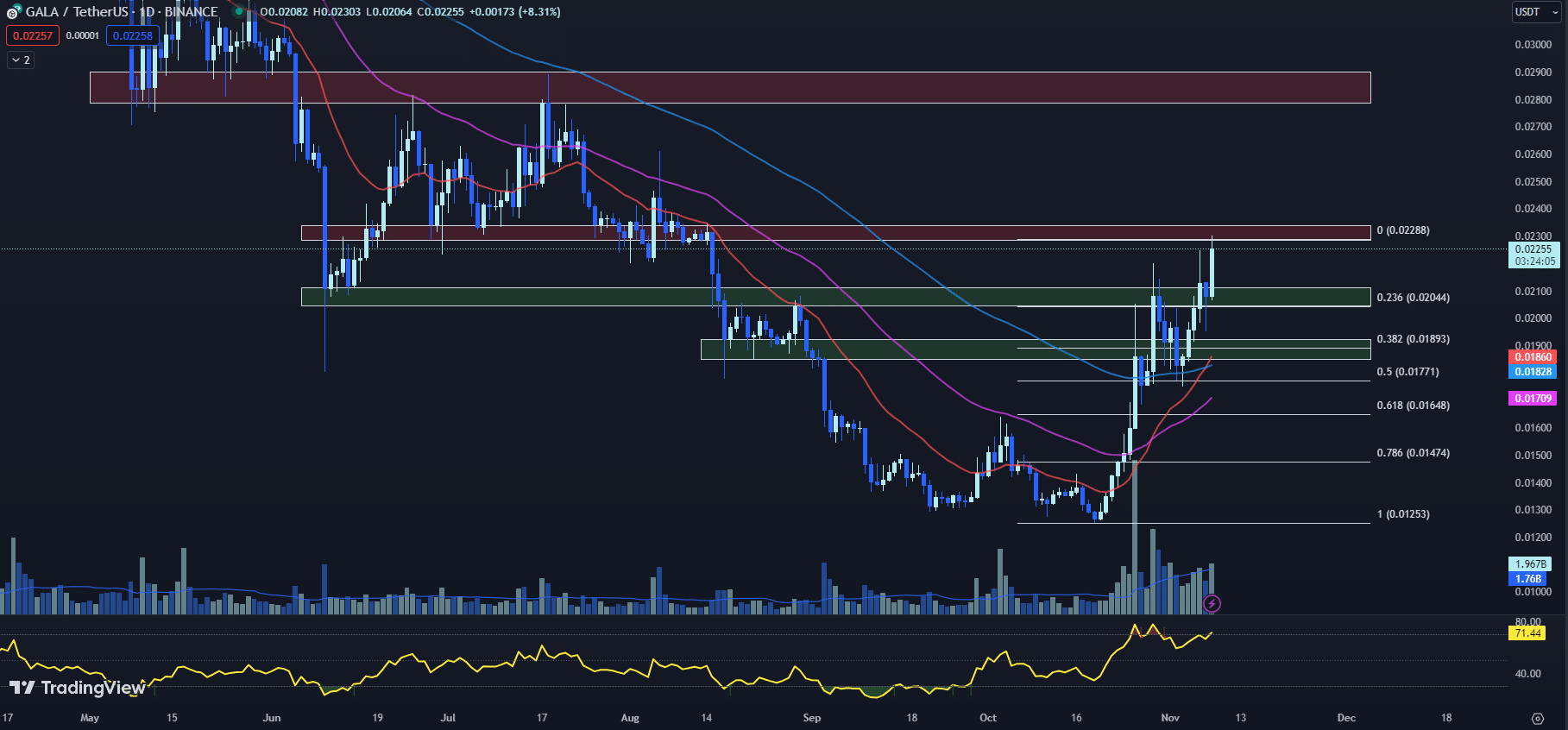
Task: Click the May label on time axis
Action: [90, 718]
